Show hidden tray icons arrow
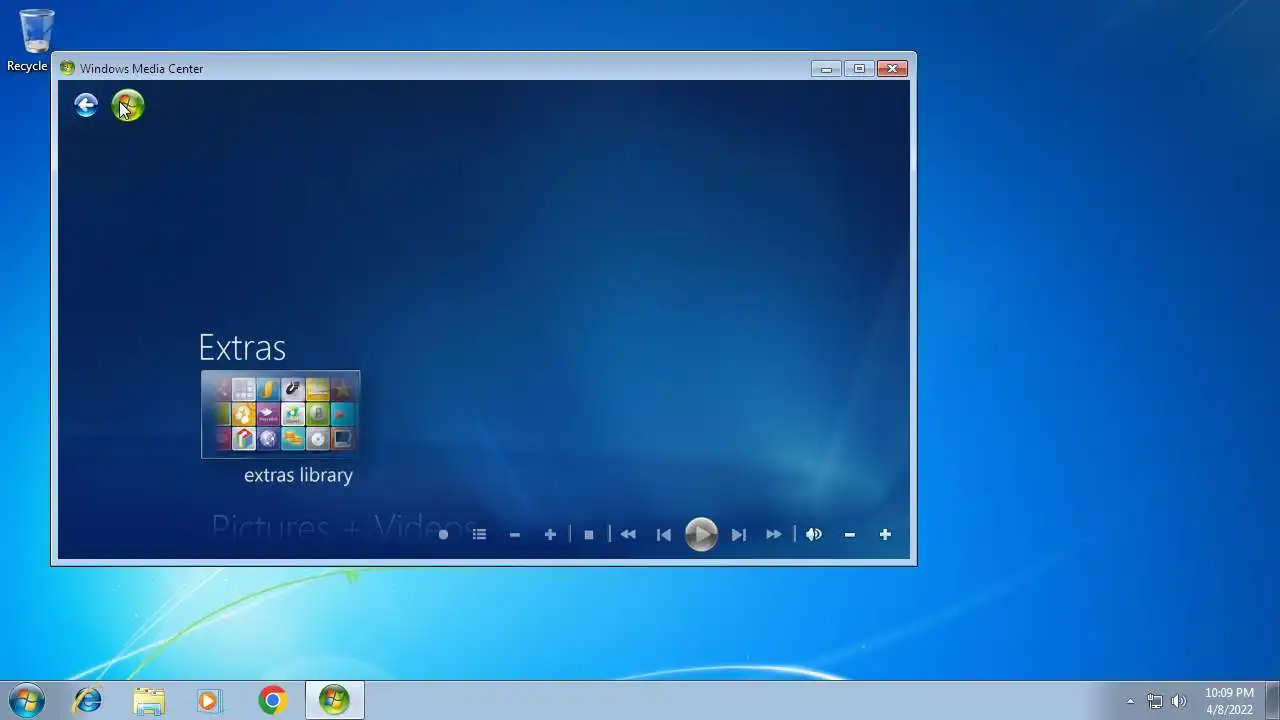The width and height of the screenshot is (1280, 720). [1130, 701]
